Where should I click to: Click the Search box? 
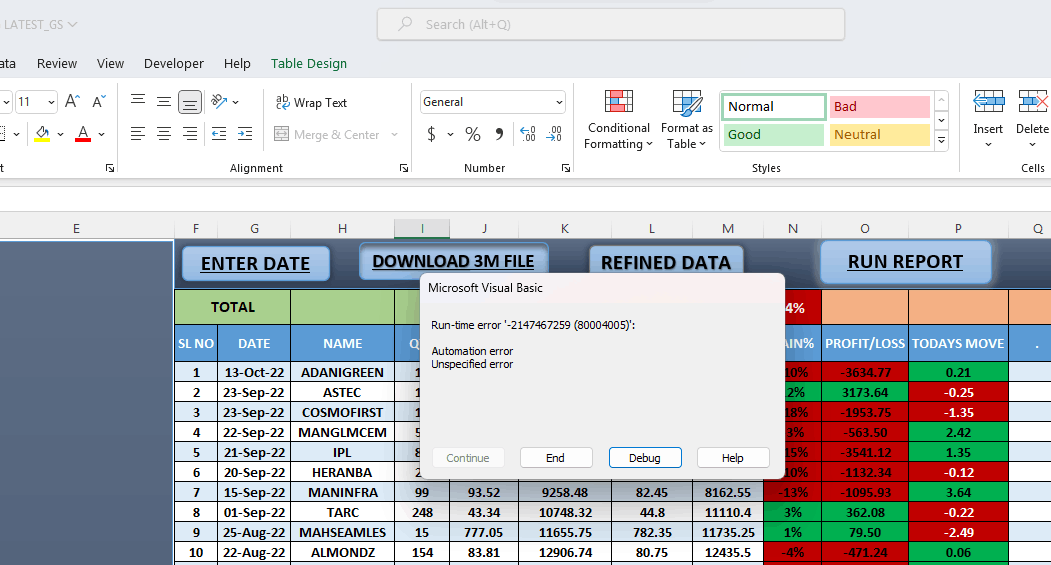tap(611, 24)
